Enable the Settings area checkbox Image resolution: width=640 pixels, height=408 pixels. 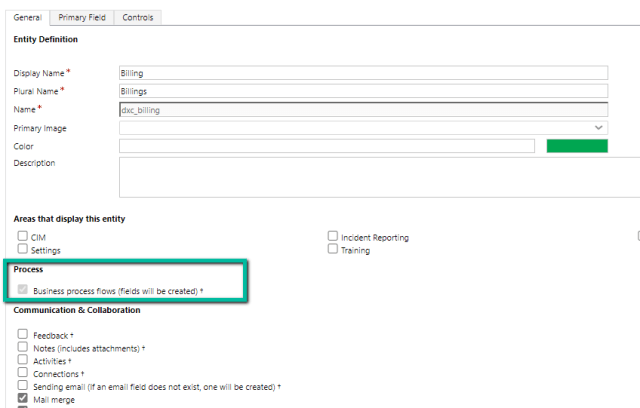[x=23, y=250]
